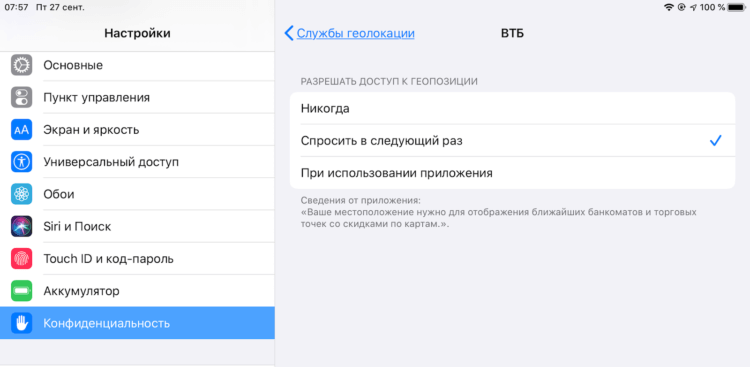The image size is (750, 367).
Task: Tap the blue checkmark indicator
Action: [x=715, y=141]
